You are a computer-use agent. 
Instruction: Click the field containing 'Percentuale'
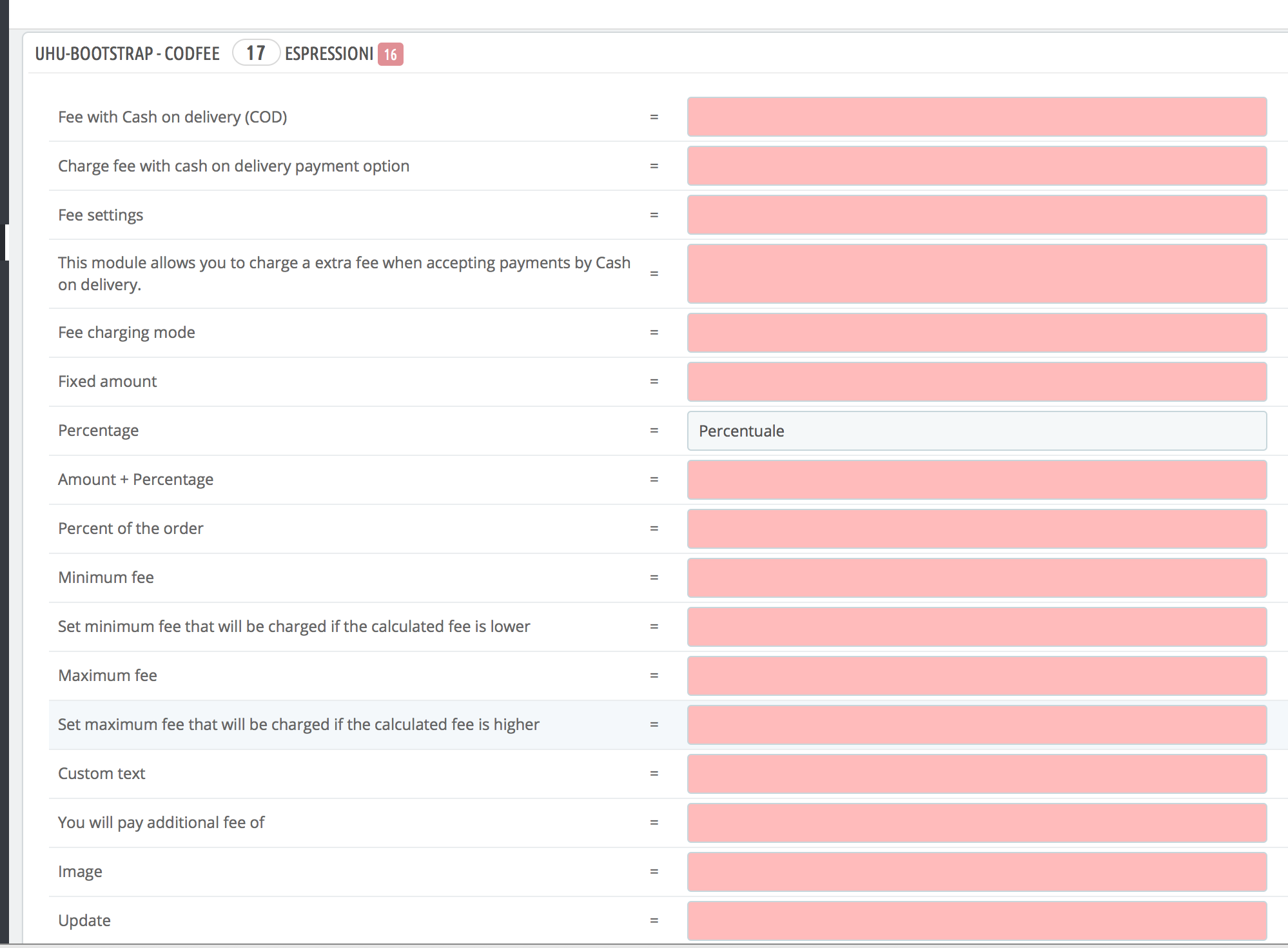[x=976, y=431]
